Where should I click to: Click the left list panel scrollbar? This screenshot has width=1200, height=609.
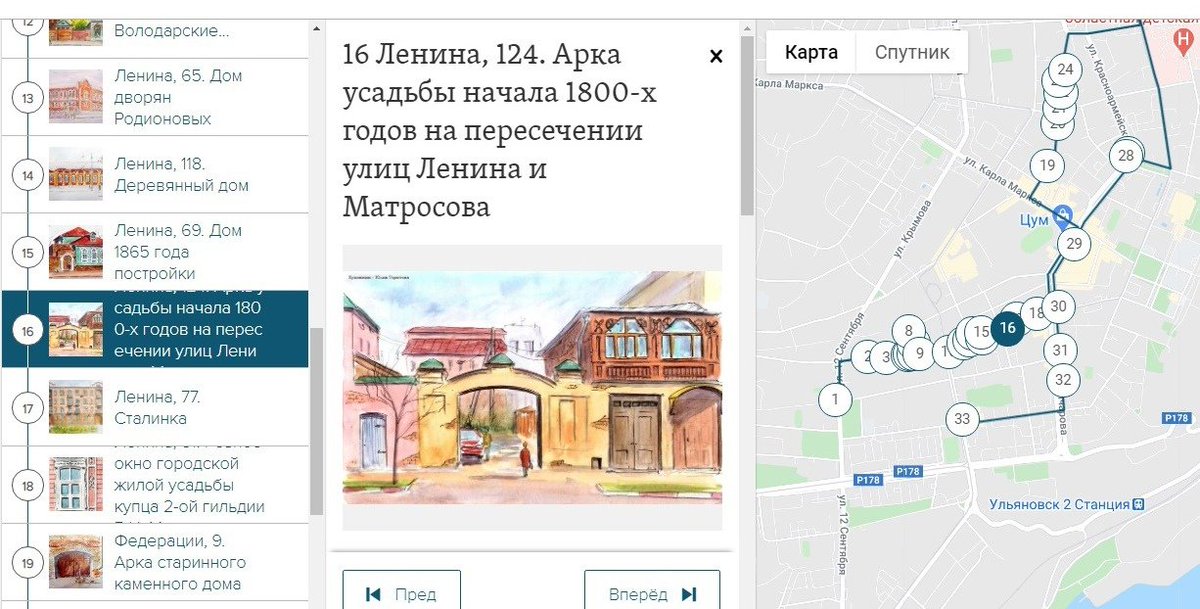pyautogui.click(x=317, y=421)
